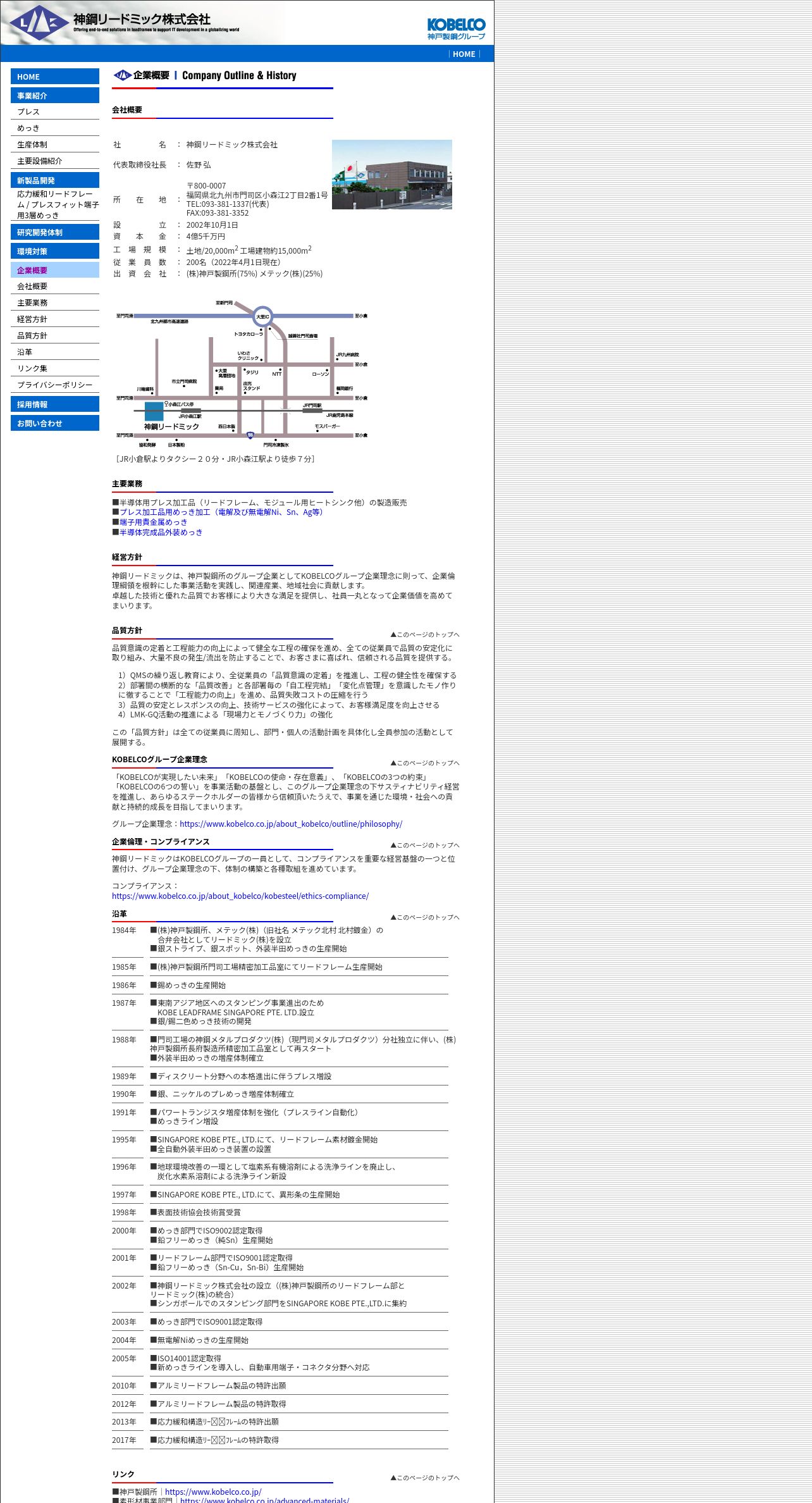Open 端子用貴金属めっき link
Viewport: 812px width, 1503px height.
point(154,523)
